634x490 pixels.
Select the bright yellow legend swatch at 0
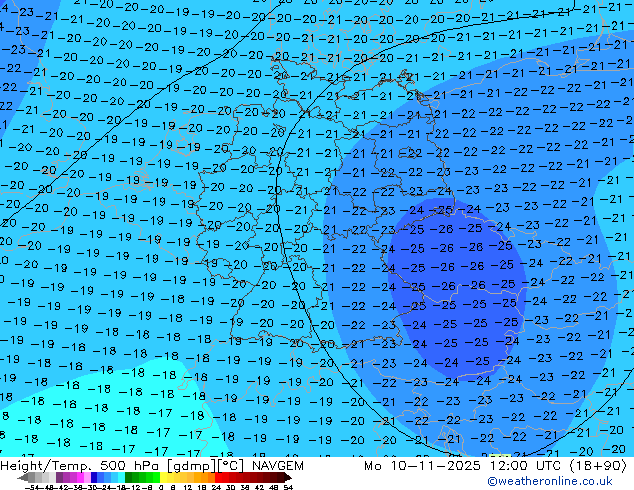163,477
